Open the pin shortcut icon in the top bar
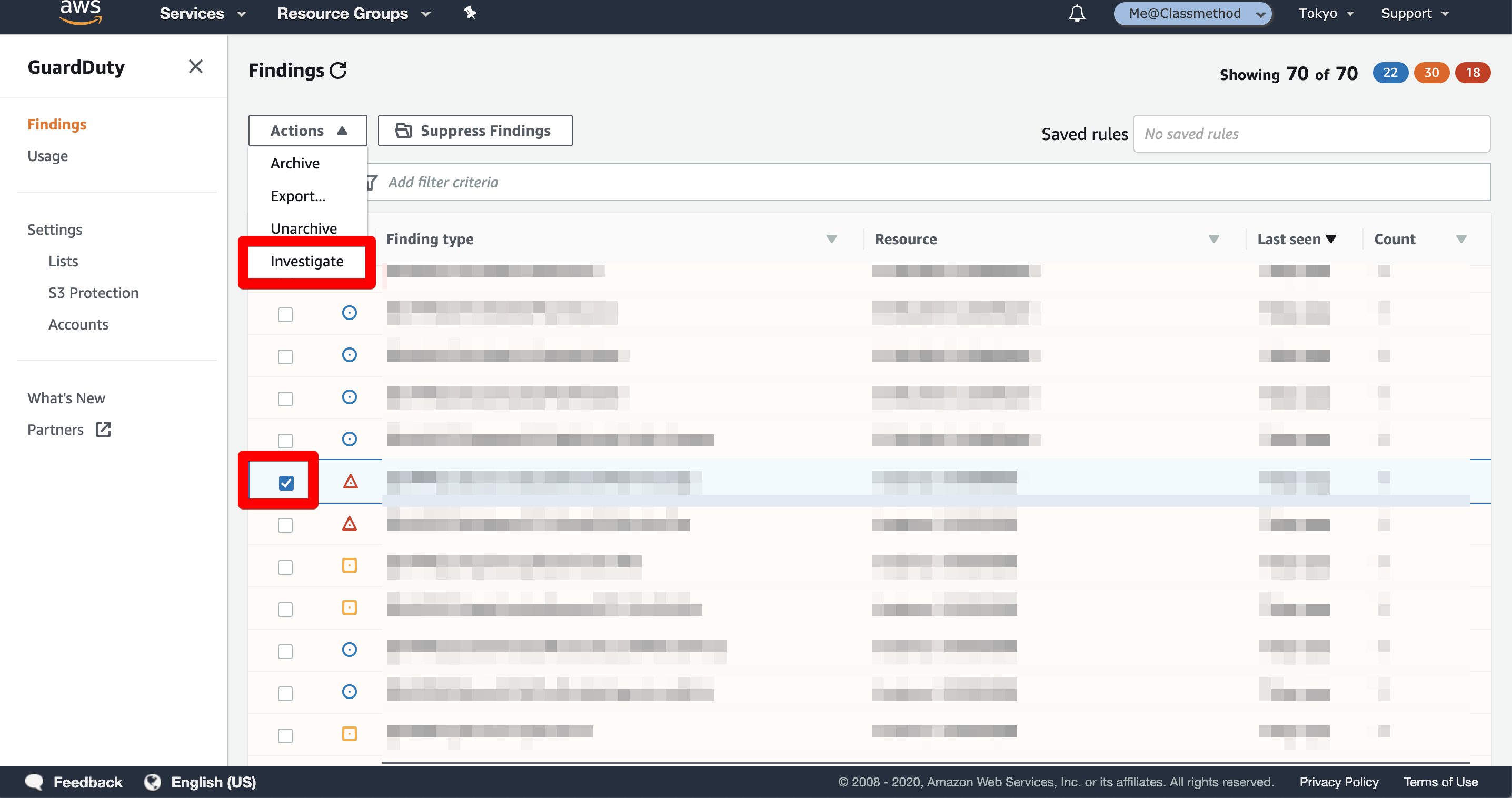 [x=470, y=13]
